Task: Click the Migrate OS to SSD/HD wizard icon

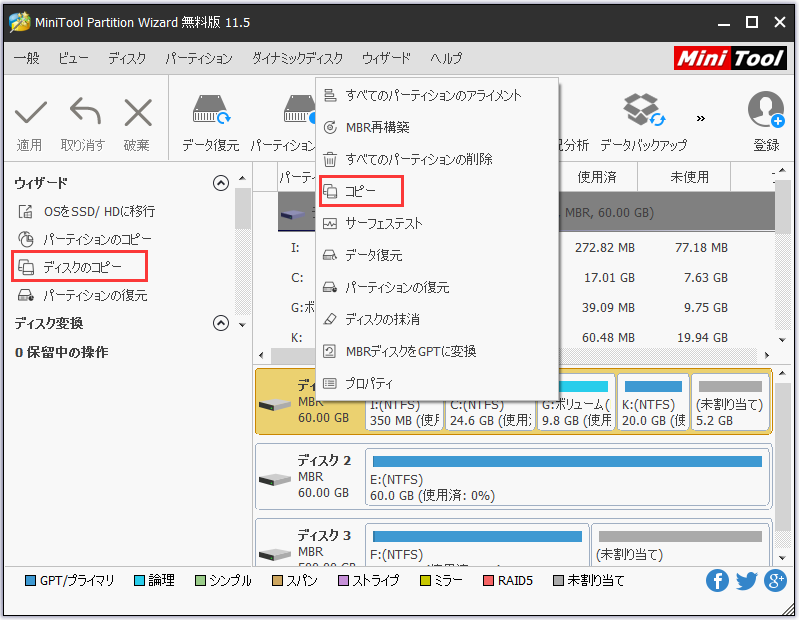Action: [x=25, y=211]
